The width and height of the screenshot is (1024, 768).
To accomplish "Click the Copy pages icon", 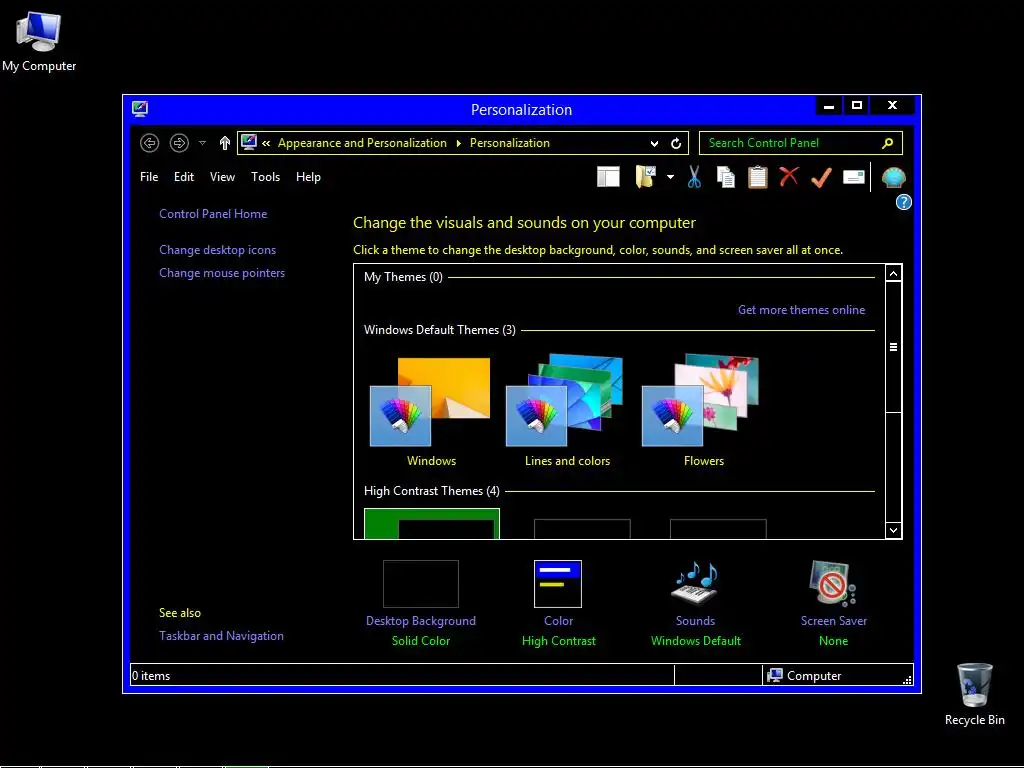I will (726, 177).
